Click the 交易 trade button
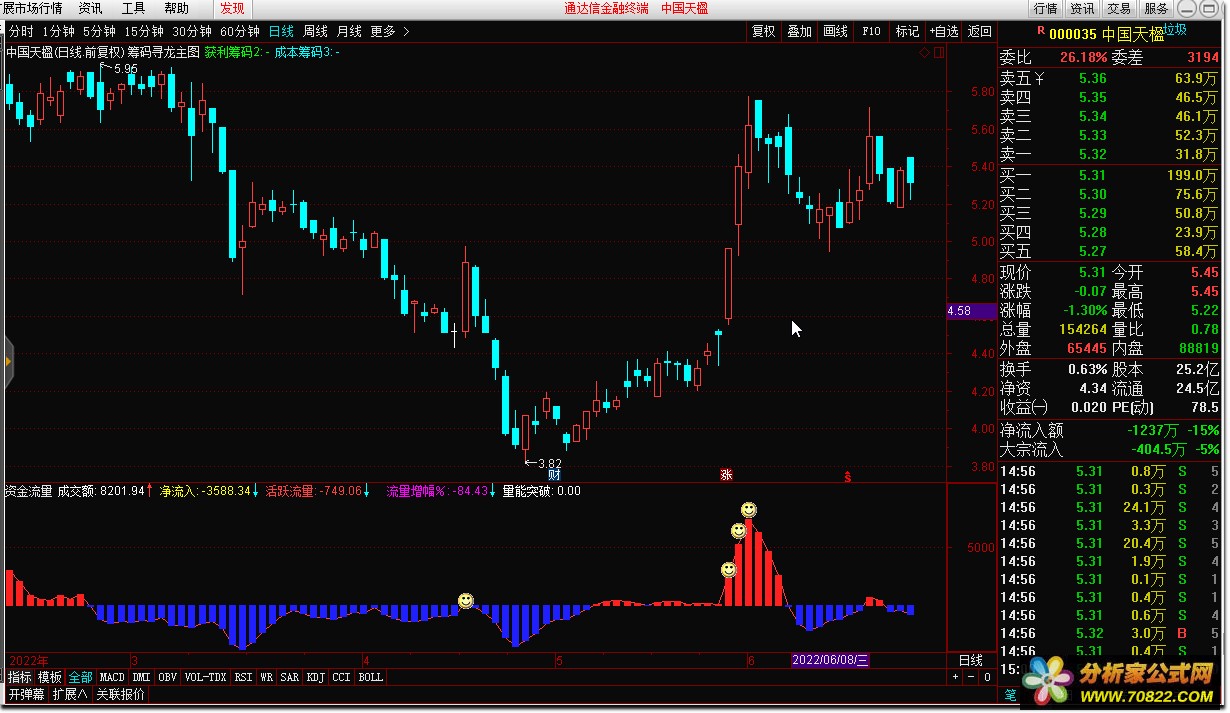This screenshot has width=1230, height=713. [1119, 8]
